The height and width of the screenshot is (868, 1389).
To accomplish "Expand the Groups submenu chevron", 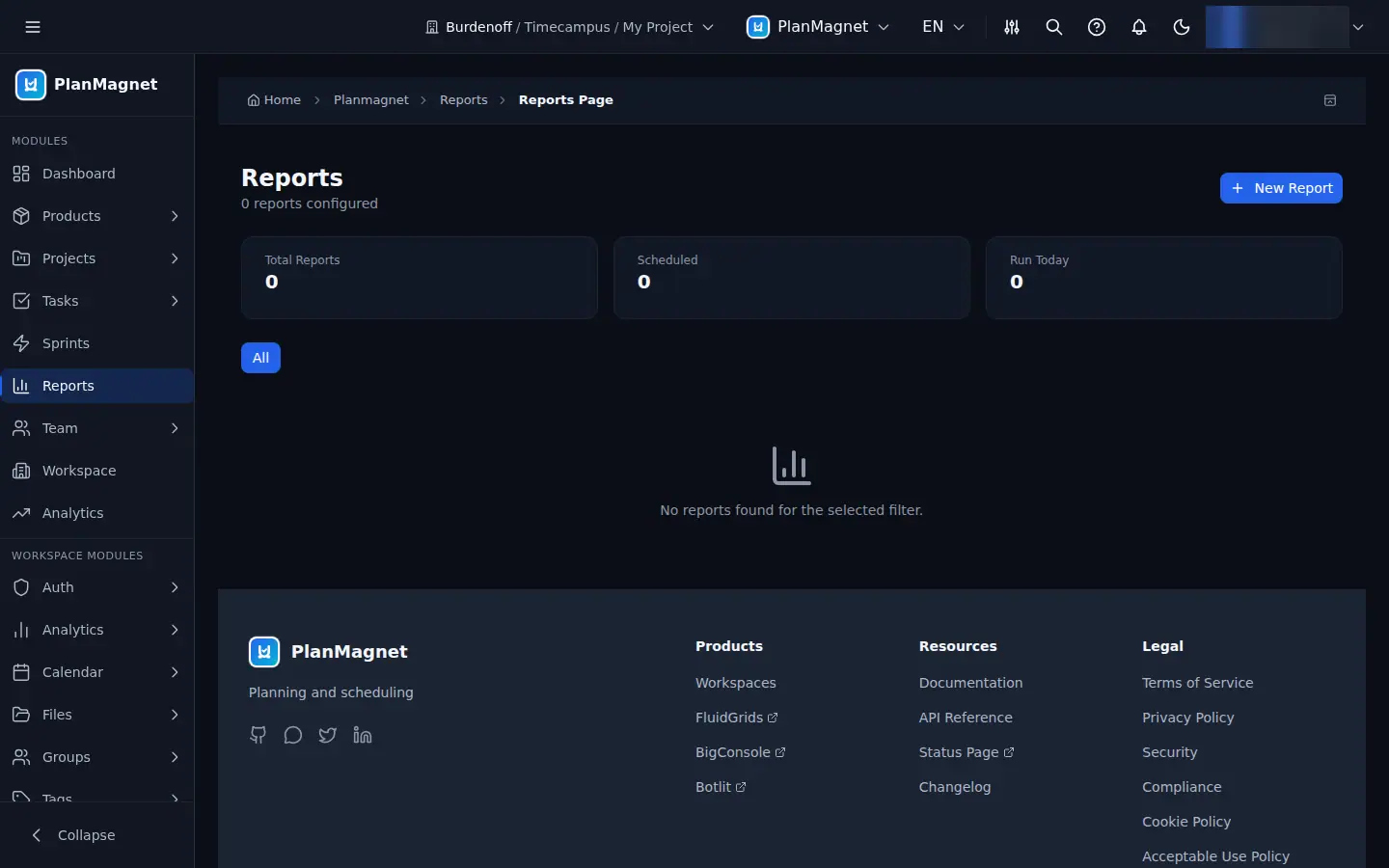I will 175,757.
